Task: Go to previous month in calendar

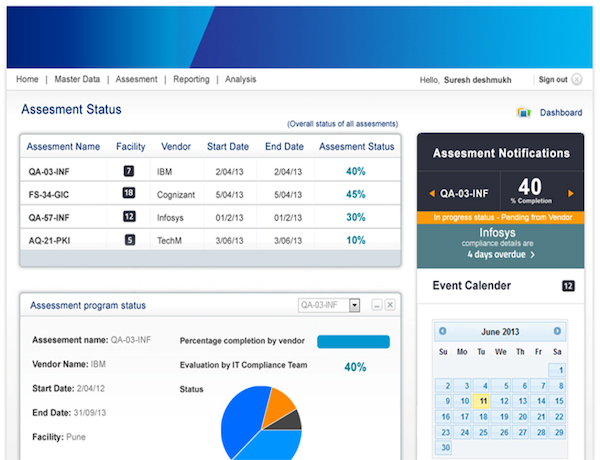Action: (443, 331)
